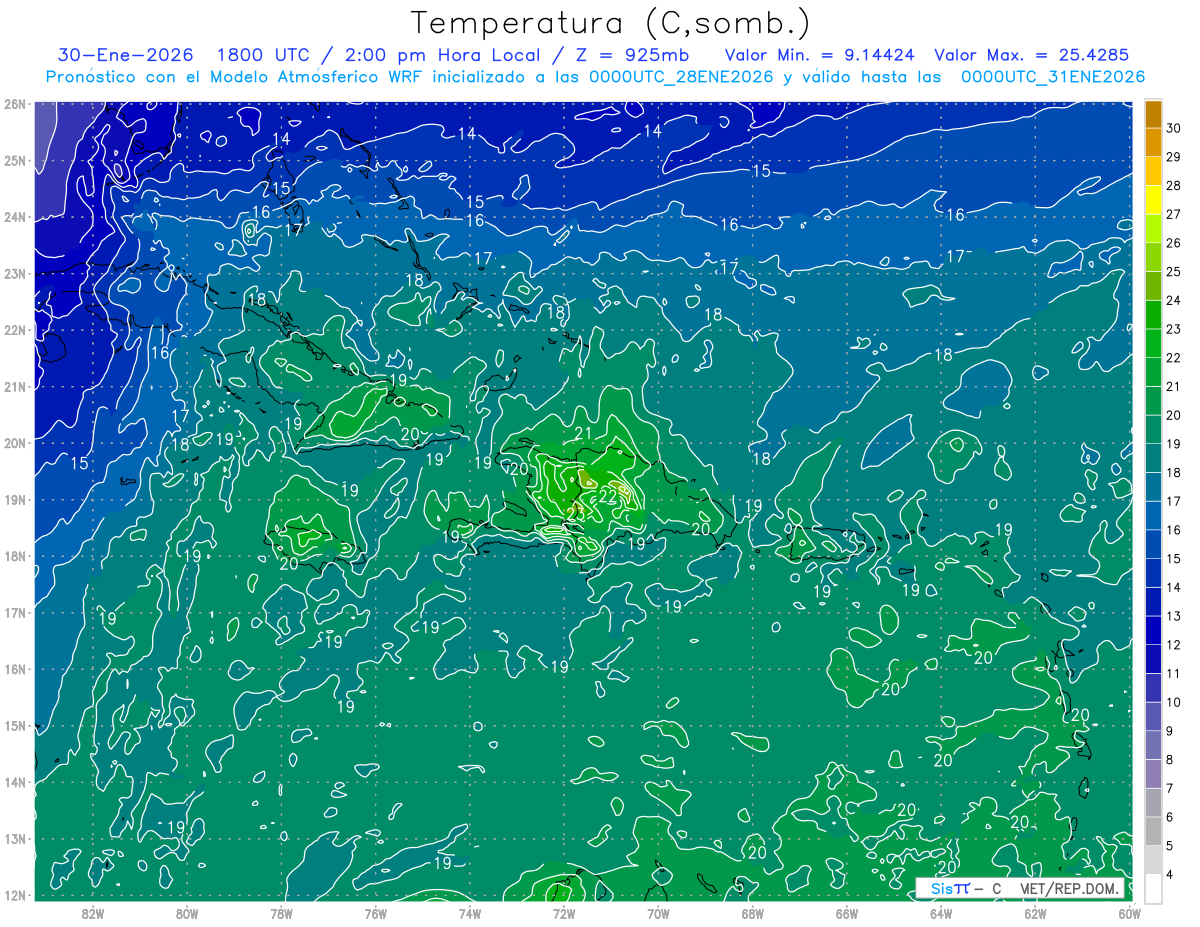Click the "66W" longitude axis label

click(846, 913)
